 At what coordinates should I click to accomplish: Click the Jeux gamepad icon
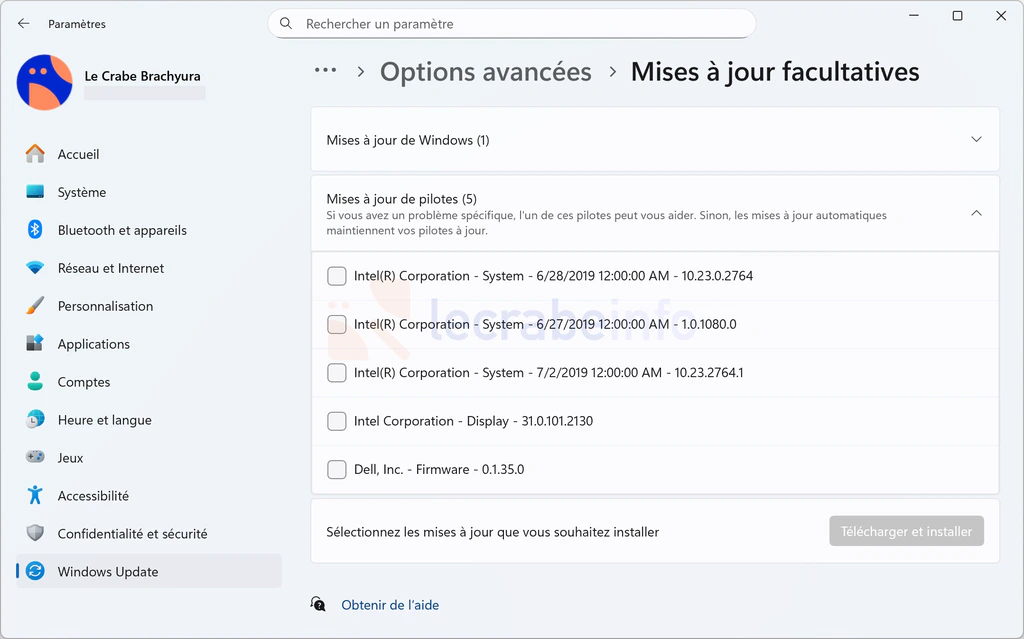[x=35, y=458]
